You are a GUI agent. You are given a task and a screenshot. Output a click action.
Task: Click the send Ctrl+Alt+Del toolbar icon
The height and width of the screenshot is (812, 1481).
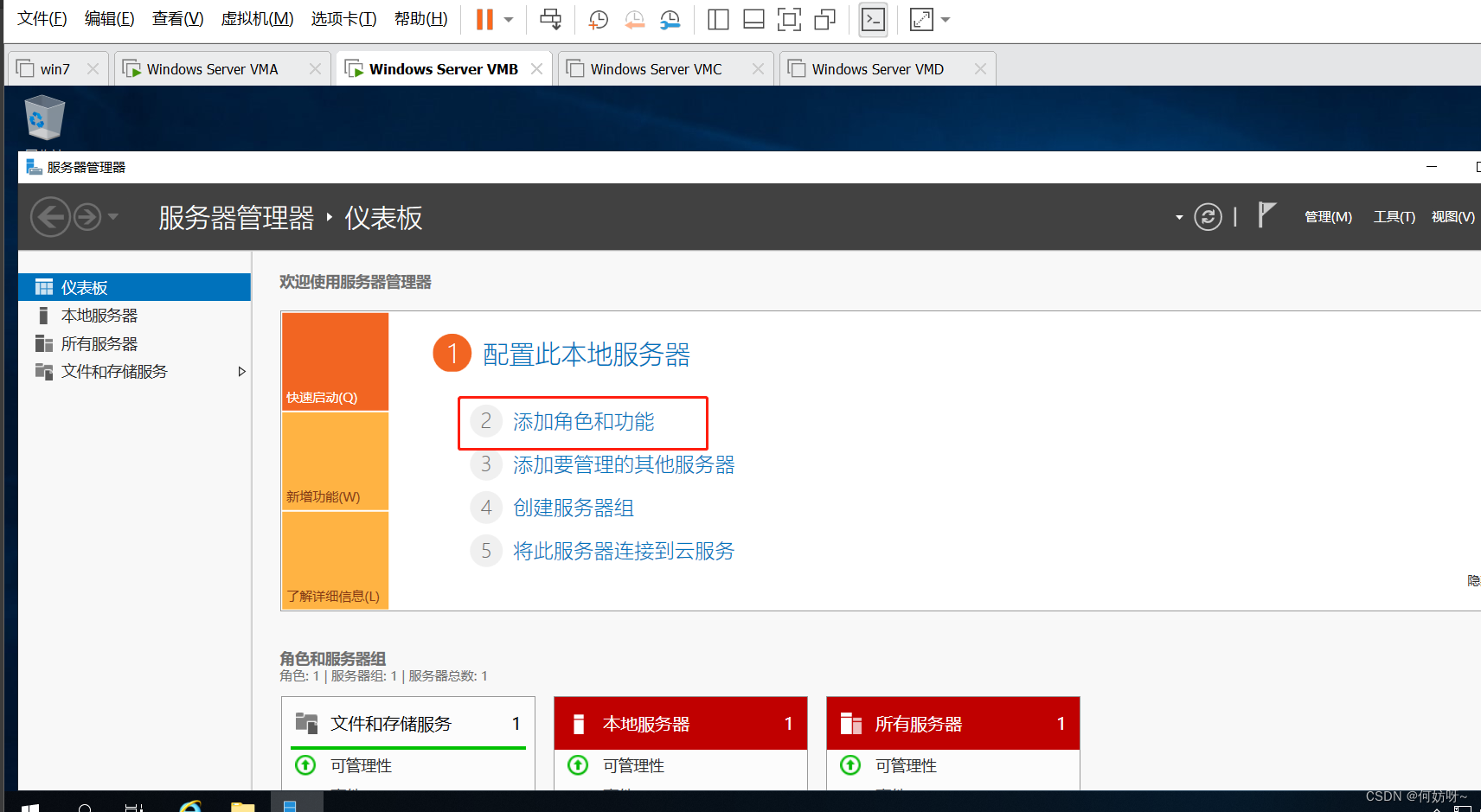(550, 19)
